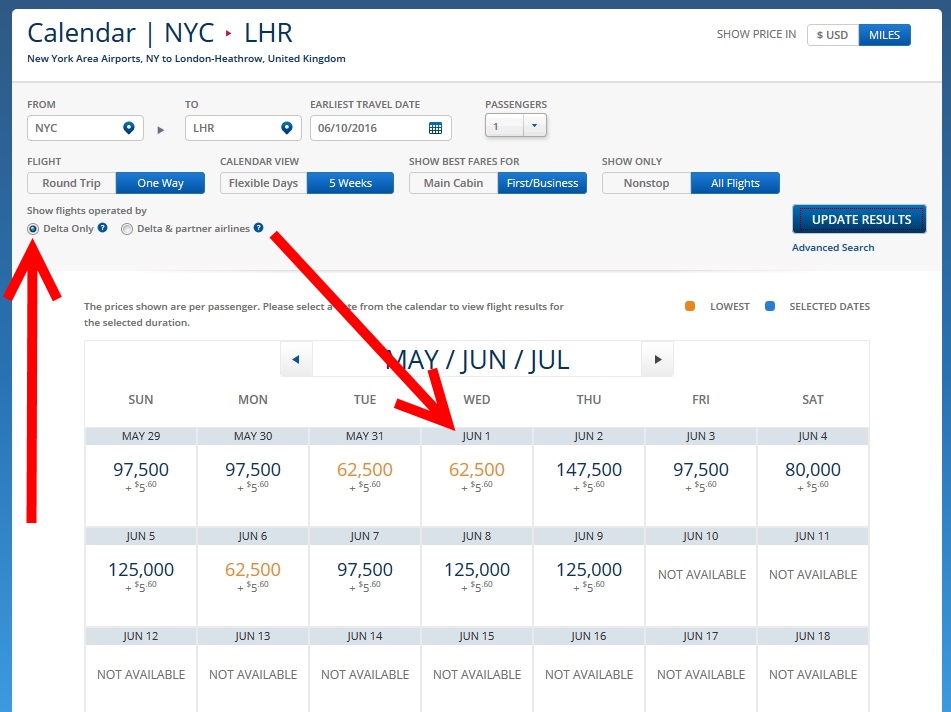Switch price display to $ USD
The height and width of the screenshot is (712, 951).
[x=833, y=34]
